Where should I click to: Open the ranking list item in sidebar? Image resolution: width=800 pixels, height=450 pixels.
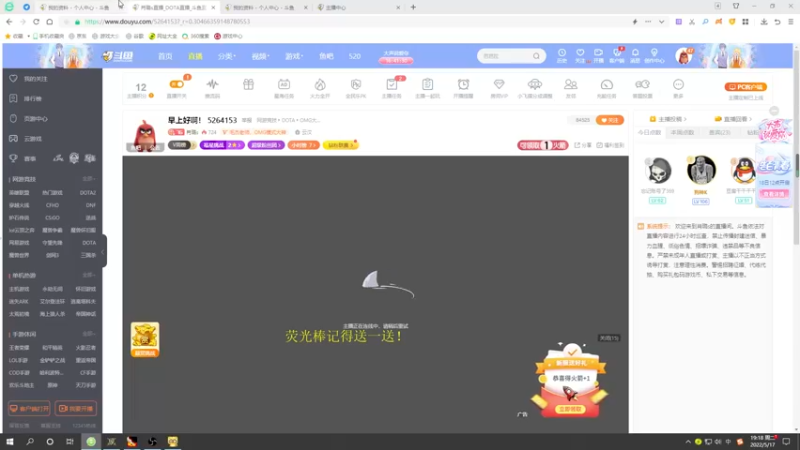click(x=33, y=98)
